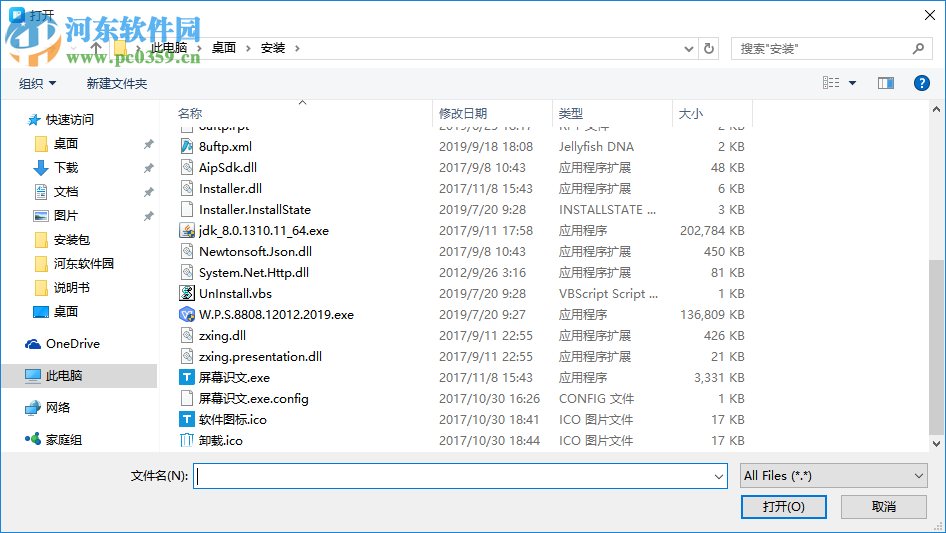Click the 家庭组 homegroup icon
This screenshot has height=533, width=946.
(x=33, y=439)
